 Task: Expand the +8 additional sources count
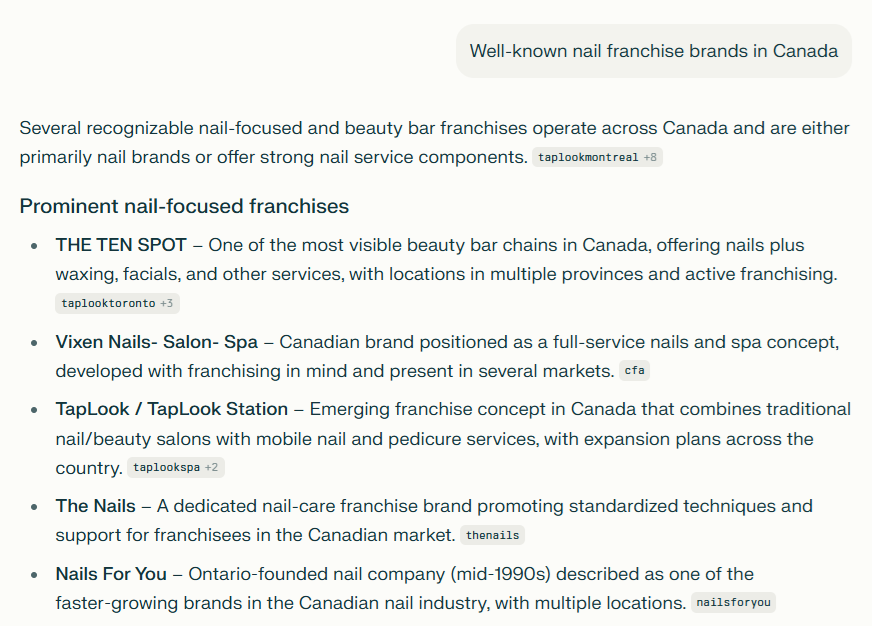click(652, 158)
